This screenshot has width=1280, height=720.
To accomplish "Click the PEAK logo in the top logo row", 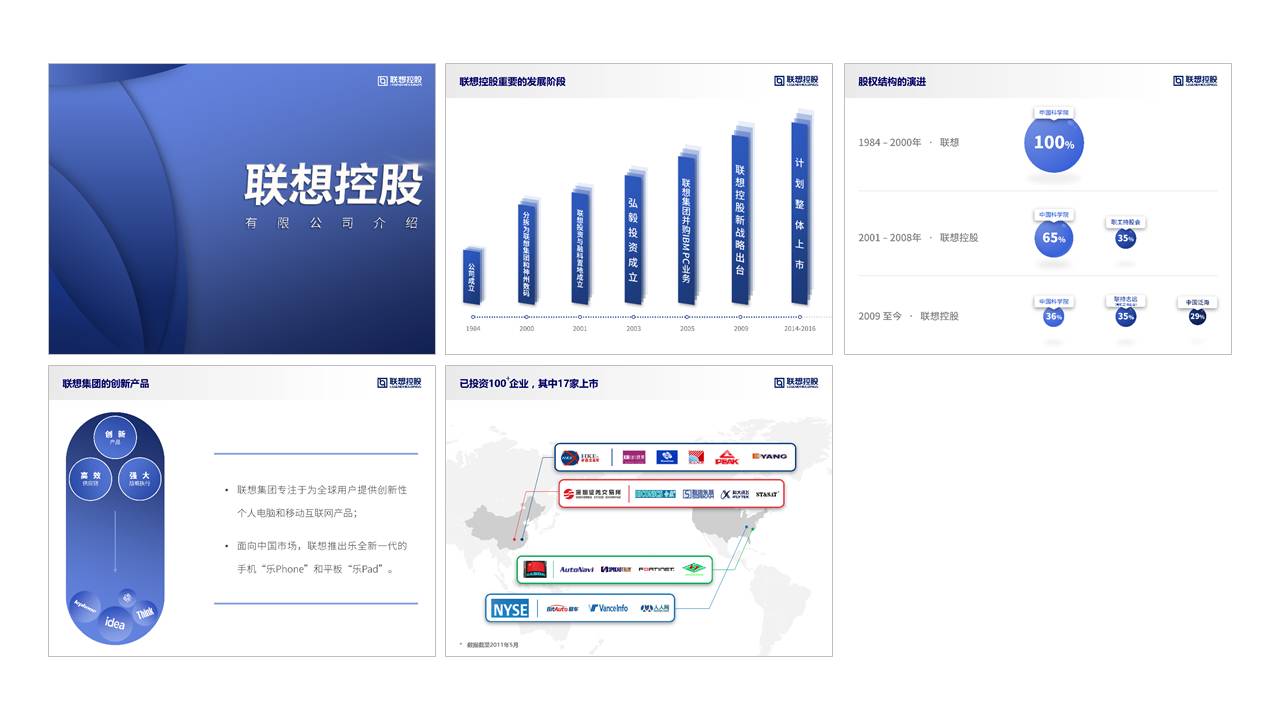I will pyautogui.click(x=726, y=457).
